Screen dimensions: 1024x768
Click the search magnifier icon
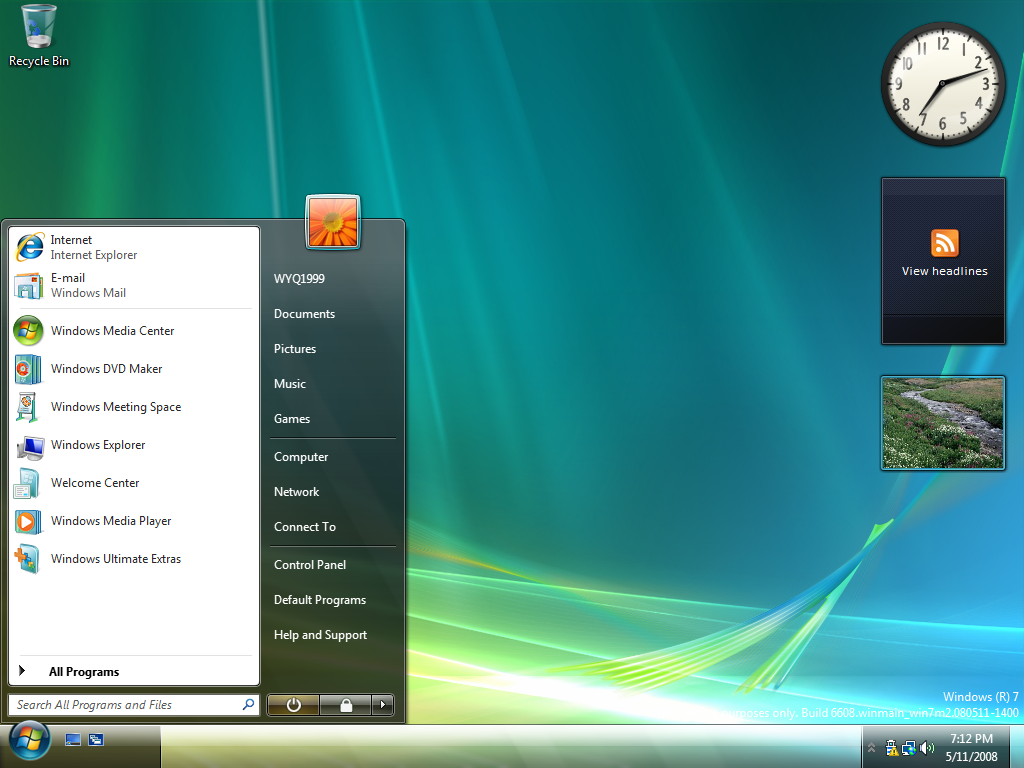[248, 705]
